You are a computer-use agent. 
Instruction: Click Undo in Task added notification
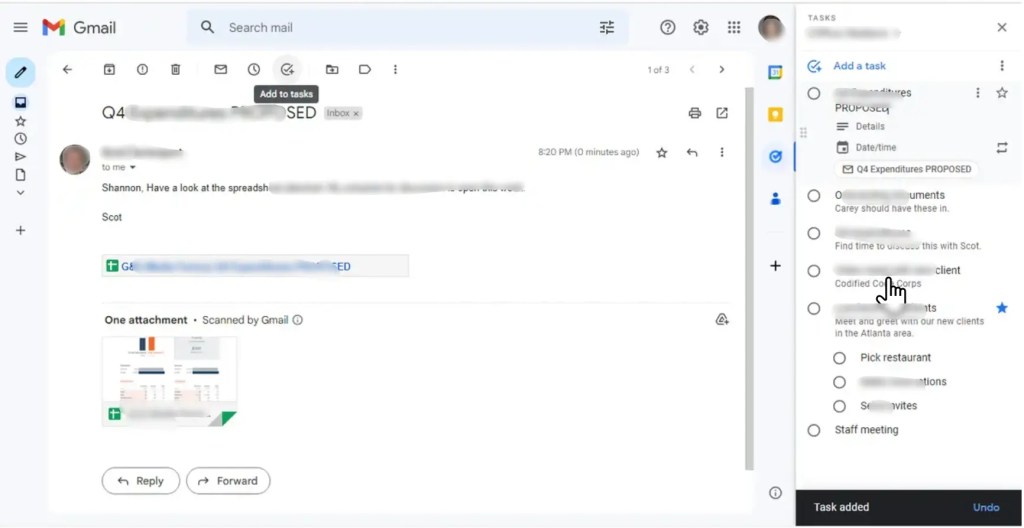point(985,507)
